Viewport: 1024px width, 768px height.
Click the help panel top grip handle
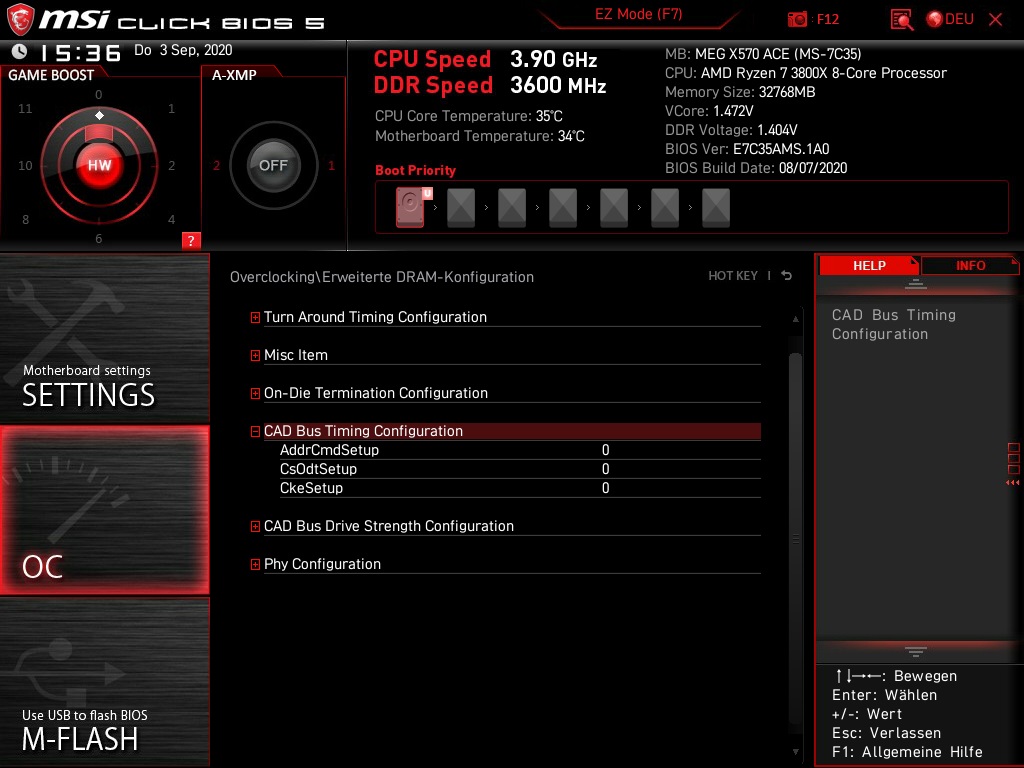coord(916,283)
